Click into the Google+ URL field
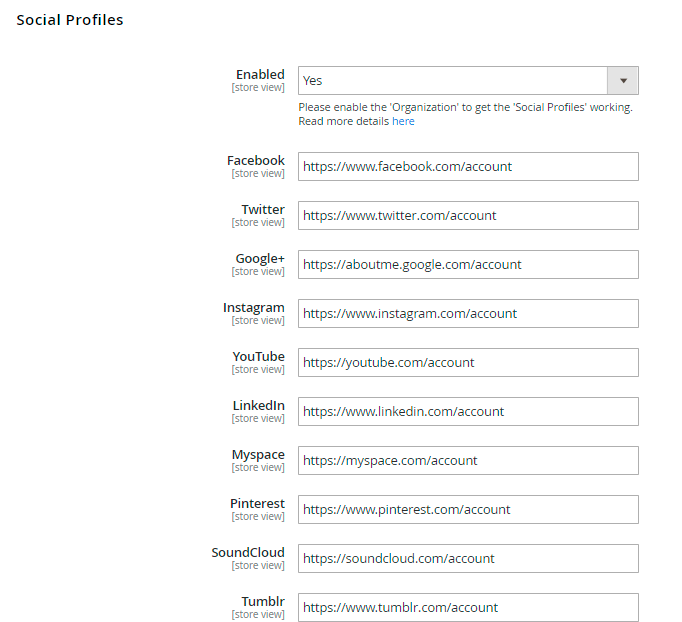Image resolution: width=682 pixels, height=622 pixels. (468, 265)
